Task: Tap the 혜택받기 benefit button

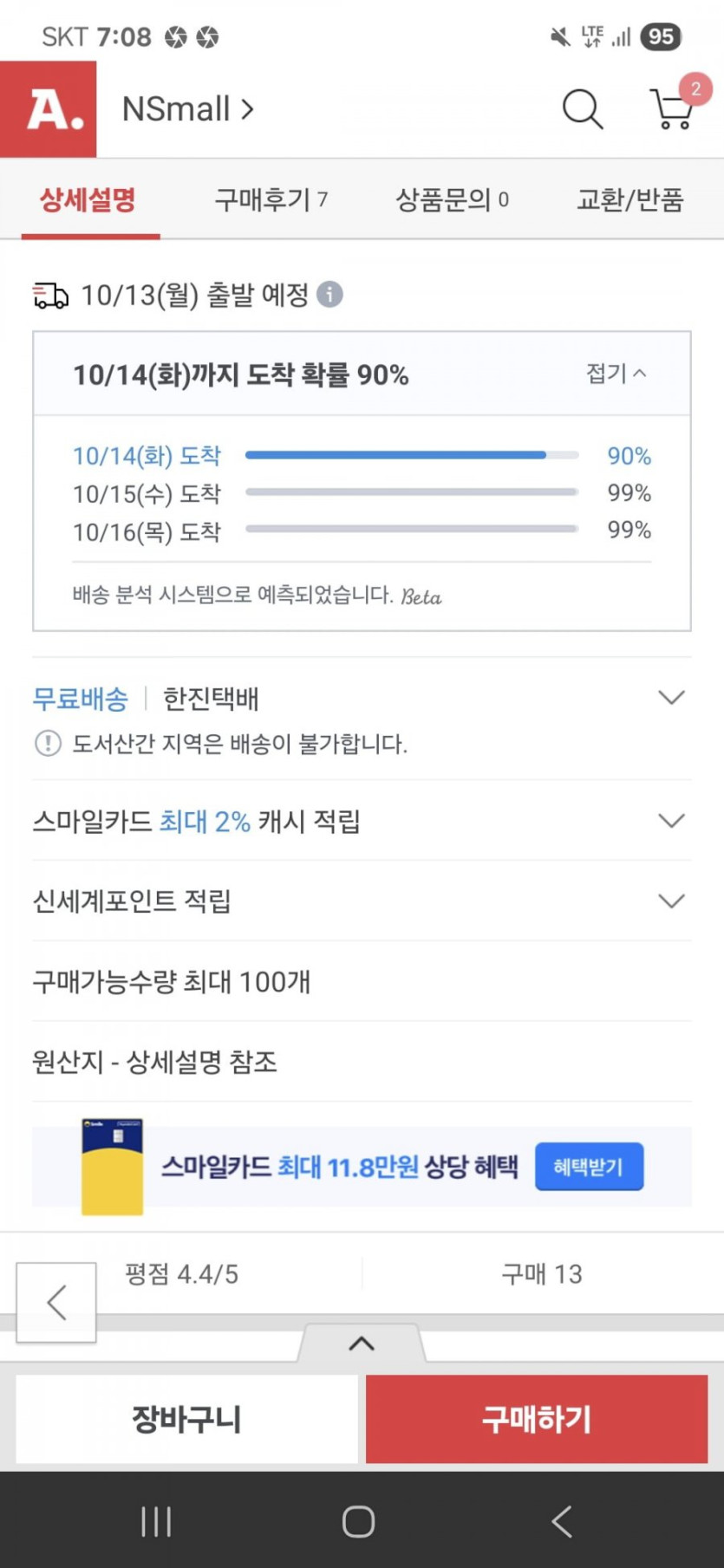Action: tap(589, 1167)
